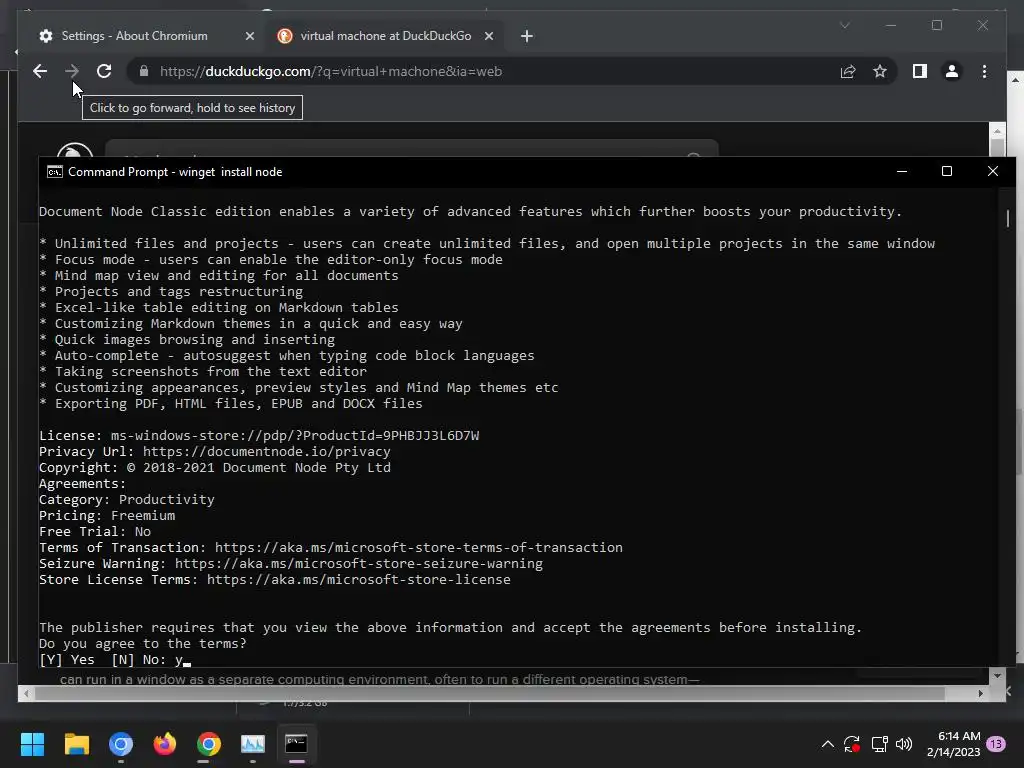Share this page icon in address bar
This screenshot has width=1024, height=768.
pyautogui.click(x=848, y=71)
